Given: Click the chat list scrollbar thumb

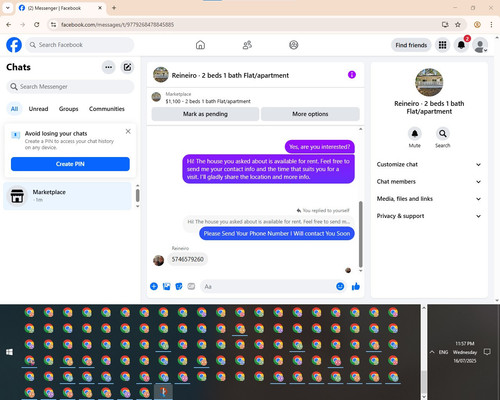Looking at the screenshot, I should [x=137, y=195].
